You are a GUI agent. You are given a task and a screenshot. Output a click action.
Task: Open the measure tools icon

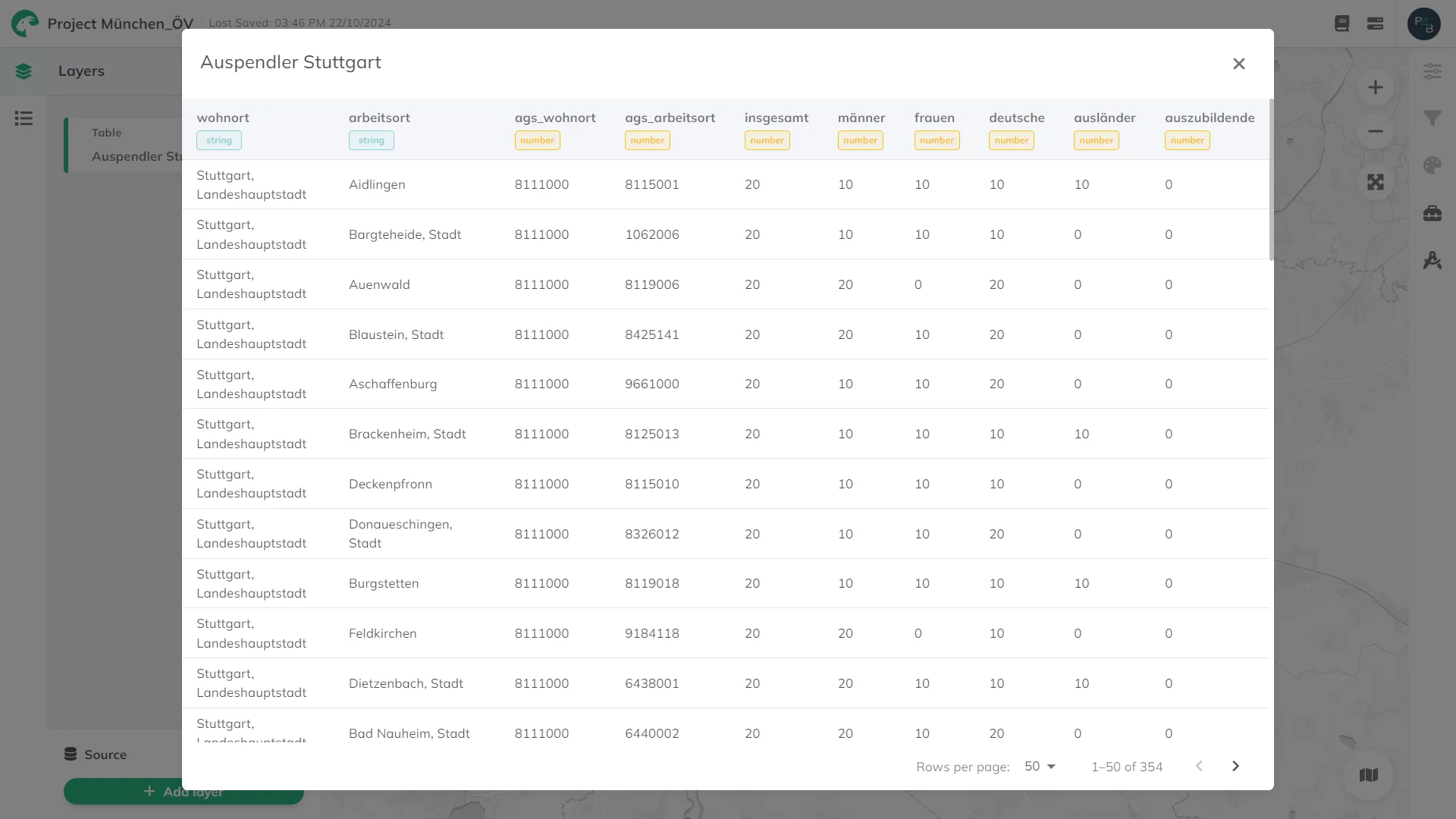pyautogui.click(x=1432, y=261)
